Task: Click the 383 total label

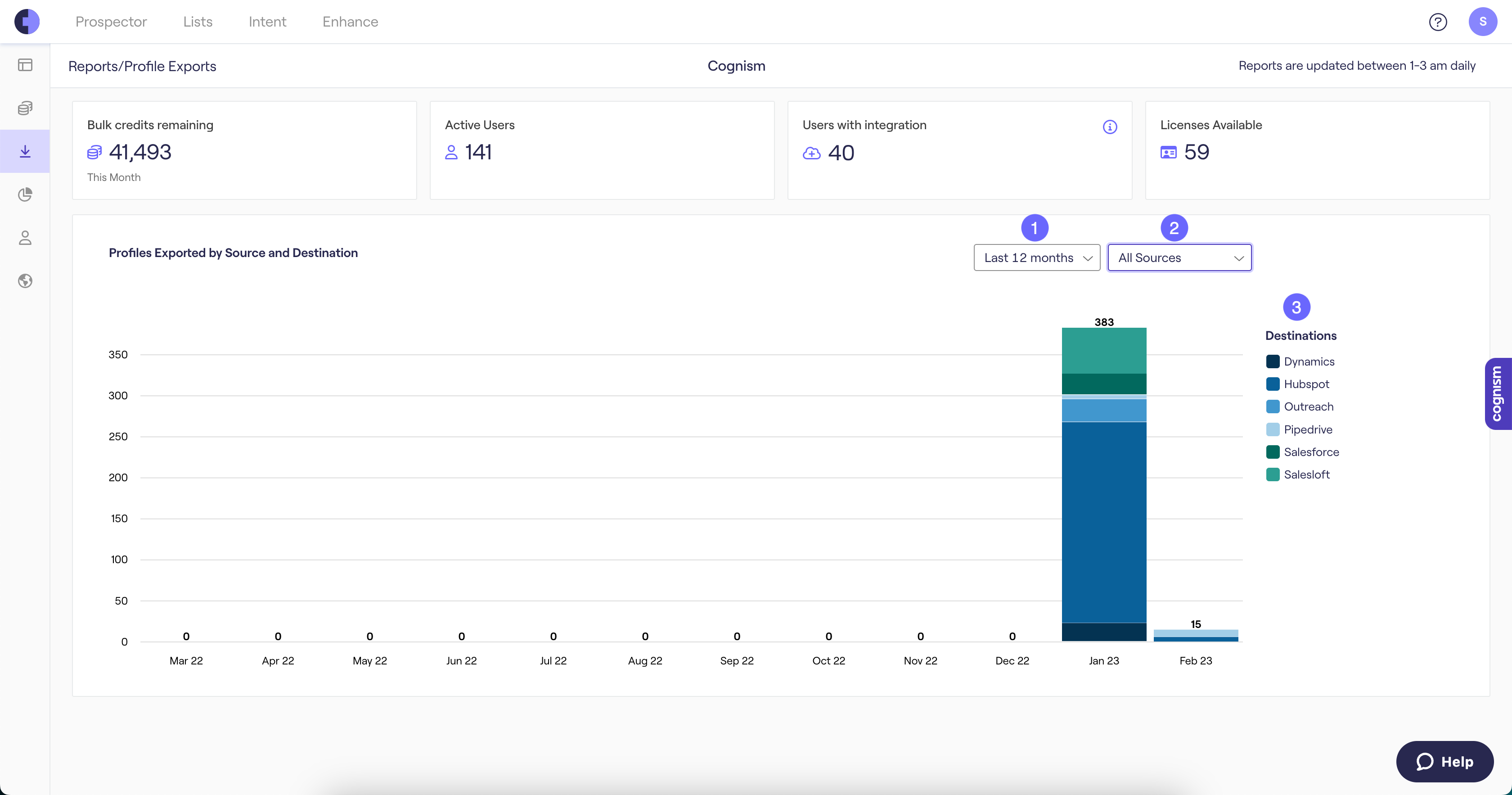Action: click(x=1103, y=322)
